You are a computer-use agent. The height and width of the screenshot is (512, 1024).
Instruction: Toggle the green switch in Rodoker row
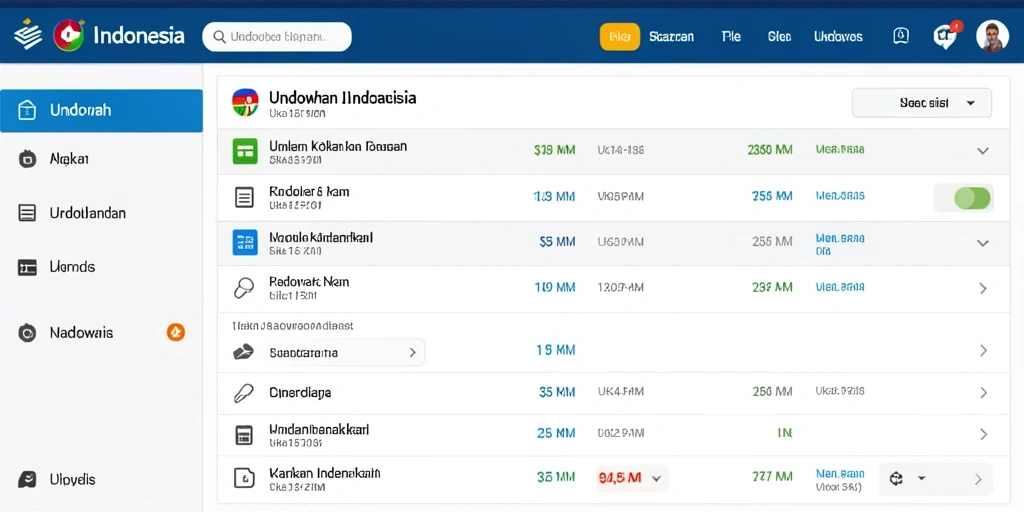[972, 198]
